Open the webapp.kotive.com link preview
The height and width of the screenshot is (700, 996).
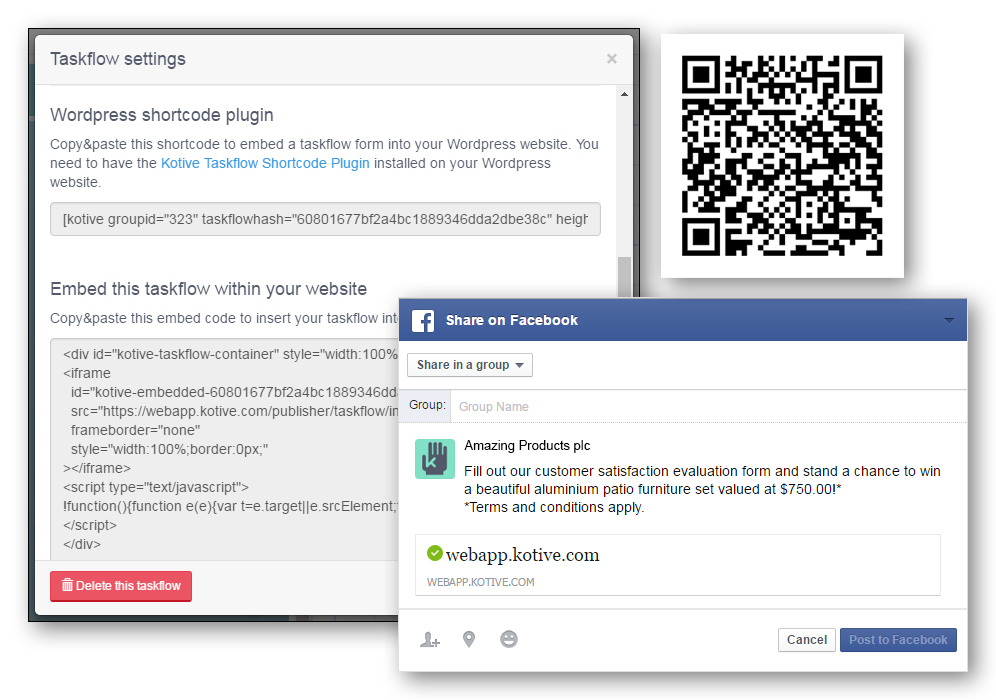click(678, 565)
